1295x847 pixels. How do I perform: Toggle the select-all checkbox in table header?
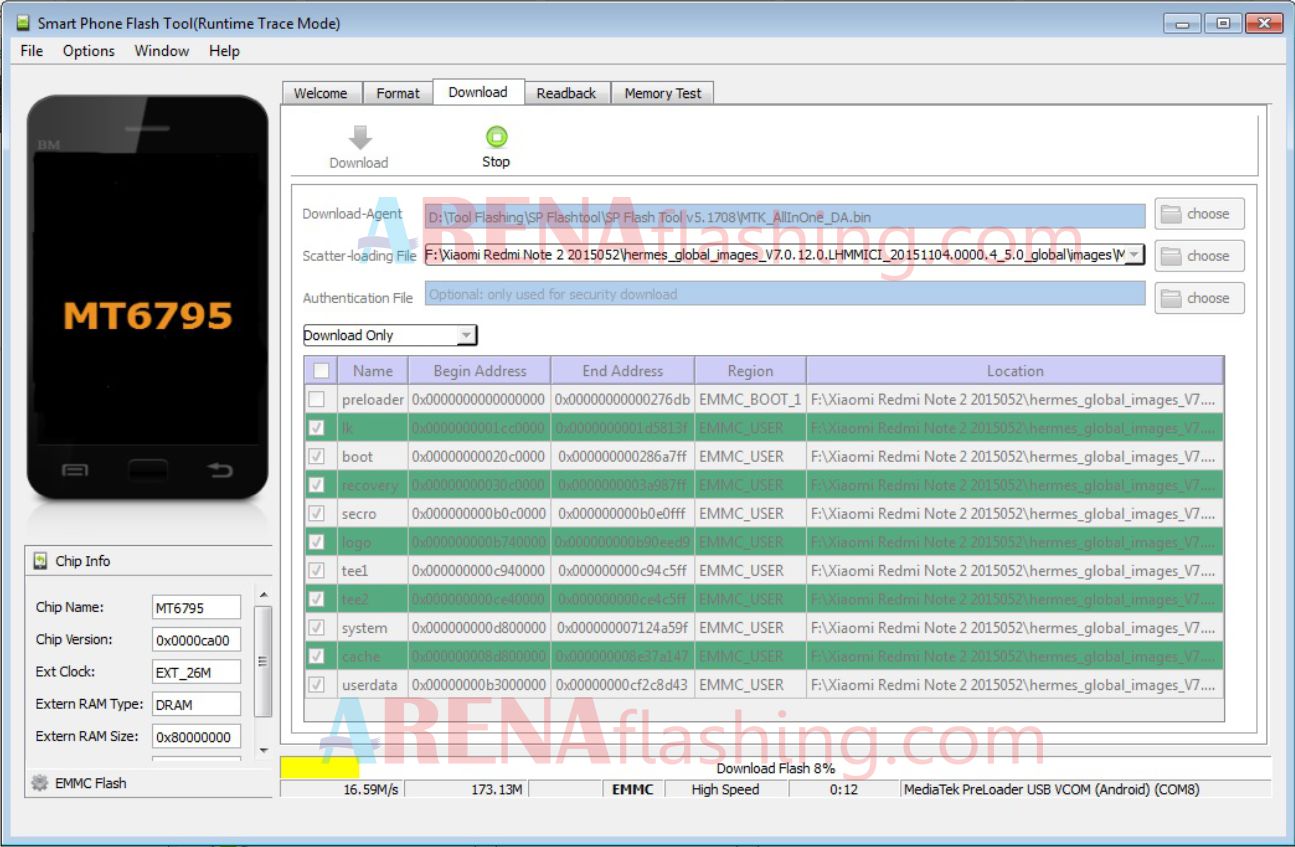tap(321, 371)
